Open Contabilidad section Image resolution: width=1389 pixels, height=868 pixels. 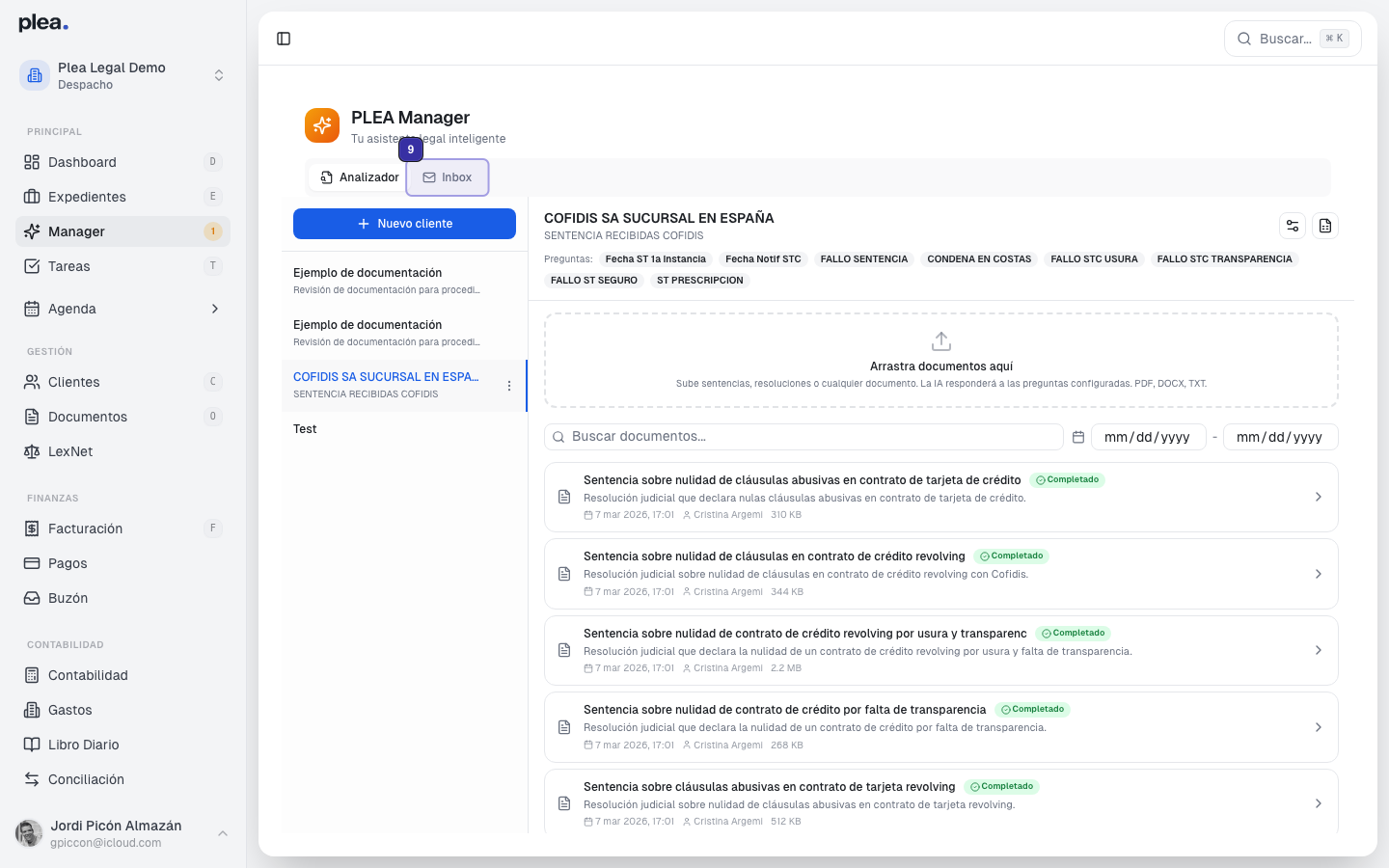(x=123, y=675)
